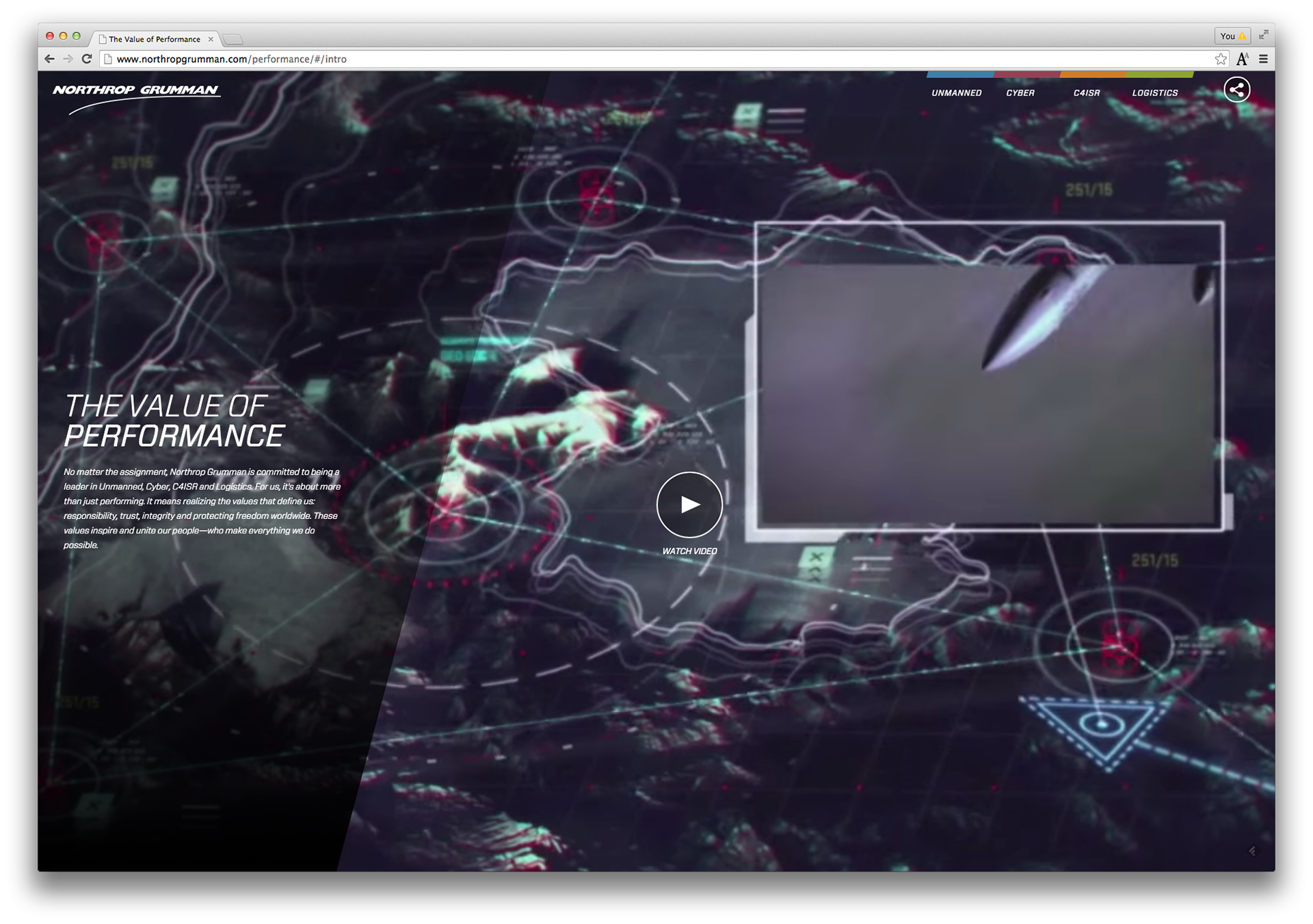Click the circular share icon
The image size is (1313, 924).
pos(1236,90)
